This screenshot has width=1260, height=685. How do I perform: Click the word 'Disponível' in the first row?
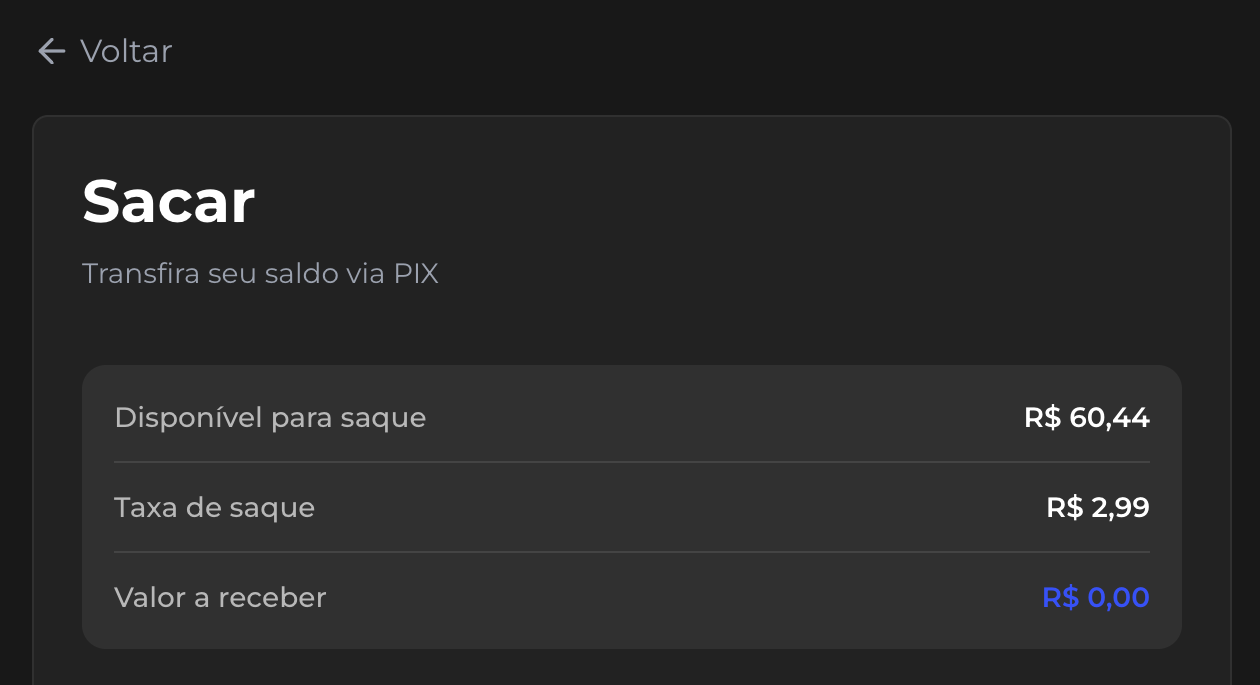188,417
